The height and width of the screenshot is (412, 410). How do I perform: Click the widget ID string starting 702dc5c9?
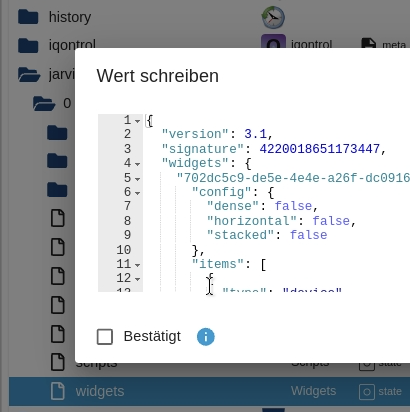point(293,178)
